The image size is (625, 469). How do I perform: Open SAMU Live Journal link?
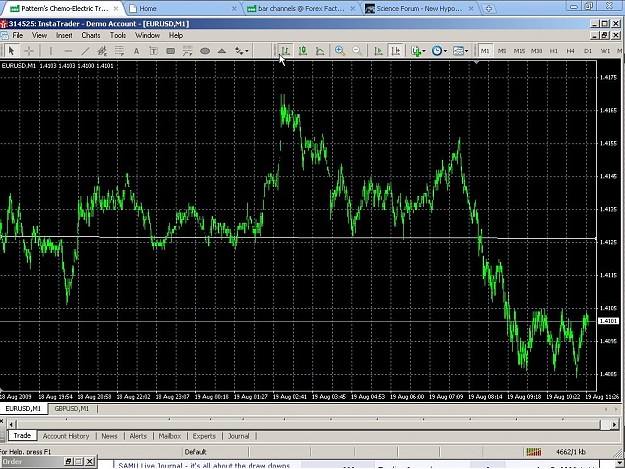coord(204,466)
